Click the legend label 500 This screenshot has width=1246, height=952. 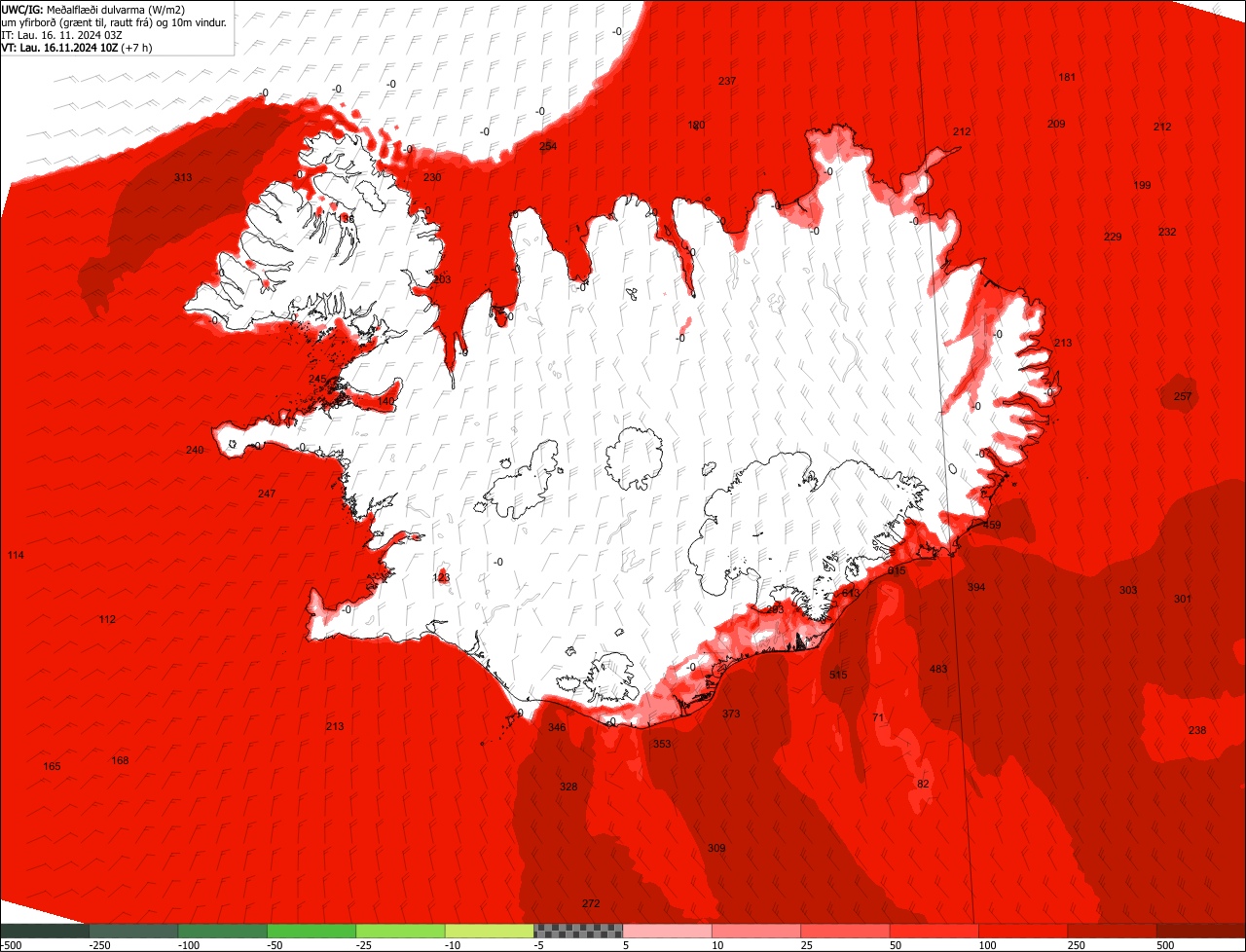point(1165,945)
